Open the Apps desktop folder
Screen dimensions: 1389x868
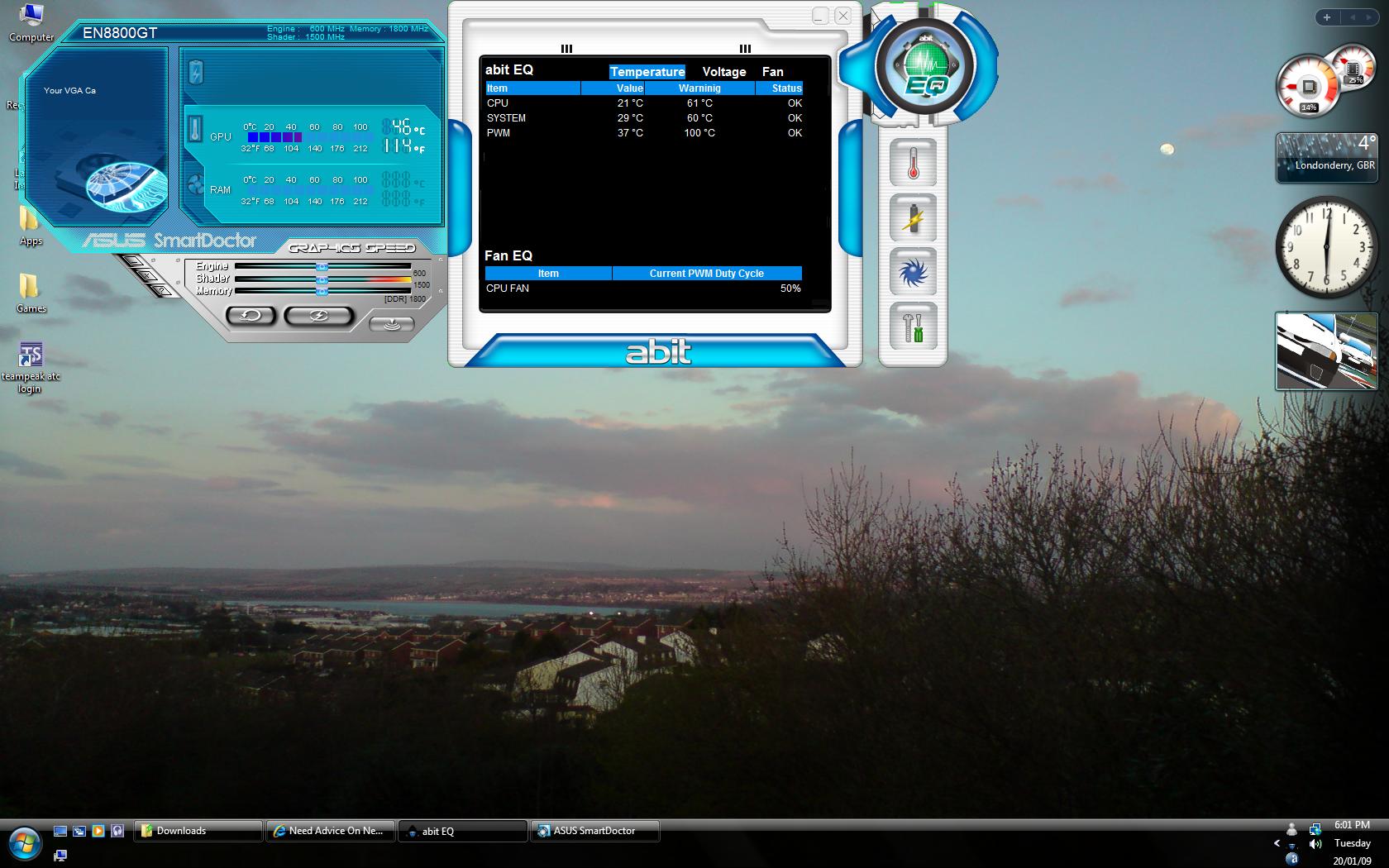[x=31, y=226]
